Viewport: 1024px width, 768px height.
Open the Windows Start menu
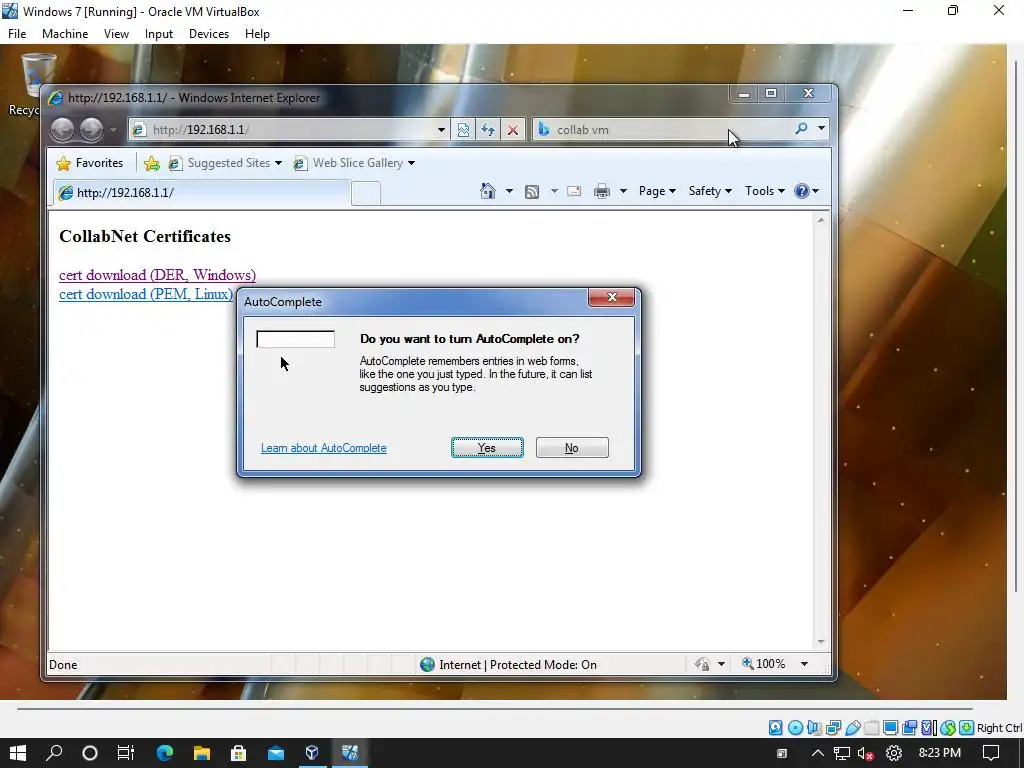click(17, 753)
